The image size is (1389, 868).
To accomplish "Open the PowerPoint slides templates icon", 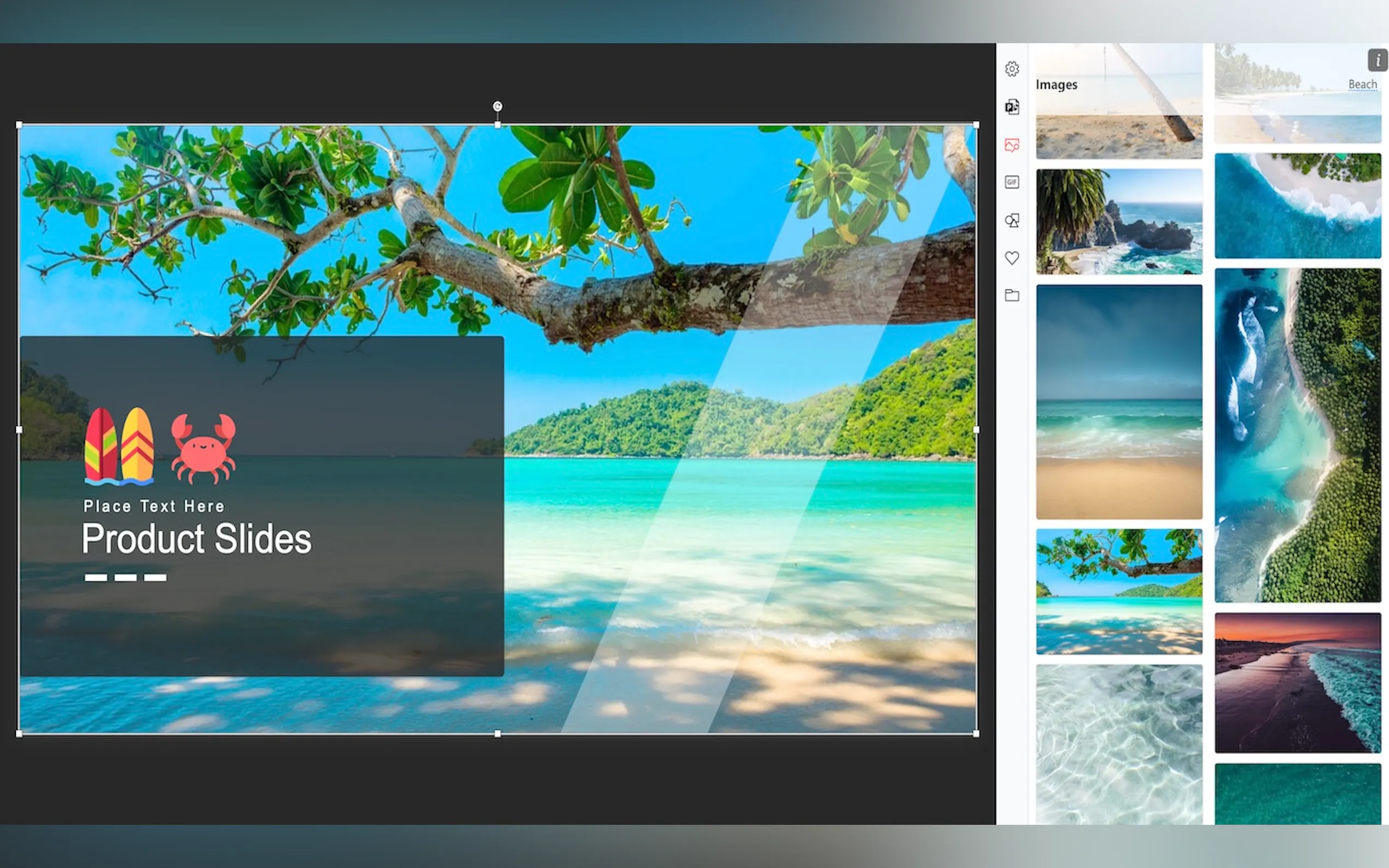I will coord(1012,107).
